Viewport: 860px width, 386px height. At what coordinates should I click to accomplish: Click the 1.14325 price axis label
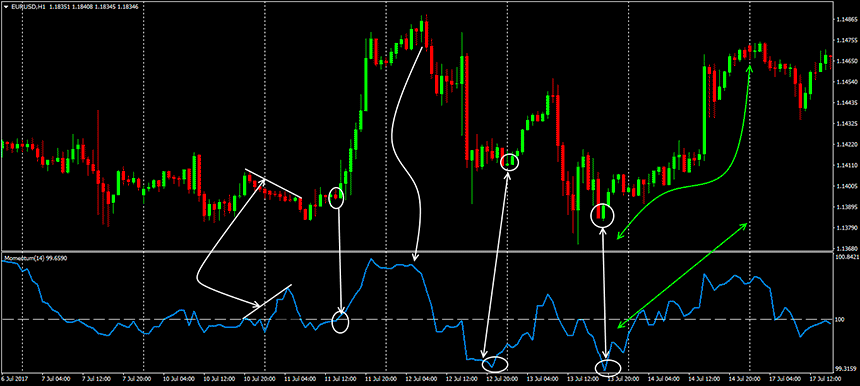(x=848, y=124)
